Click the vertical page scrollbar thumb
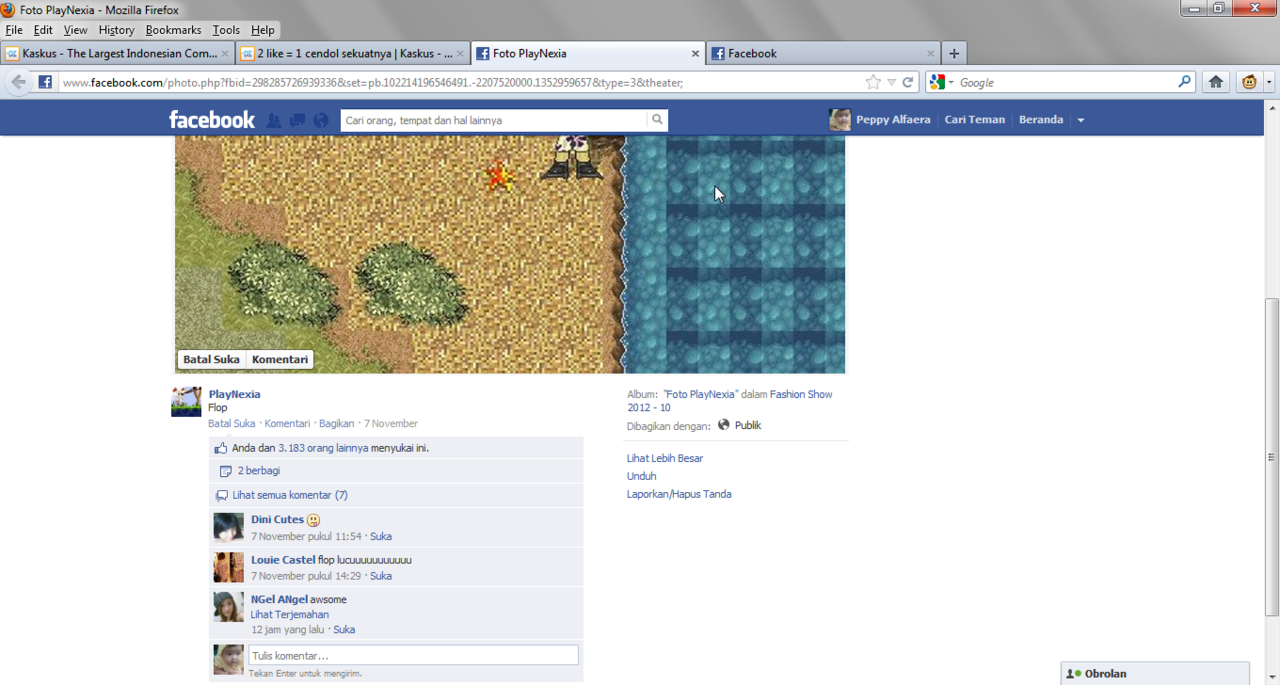This screenshot has height=685, width=1280. (1271, 457)
